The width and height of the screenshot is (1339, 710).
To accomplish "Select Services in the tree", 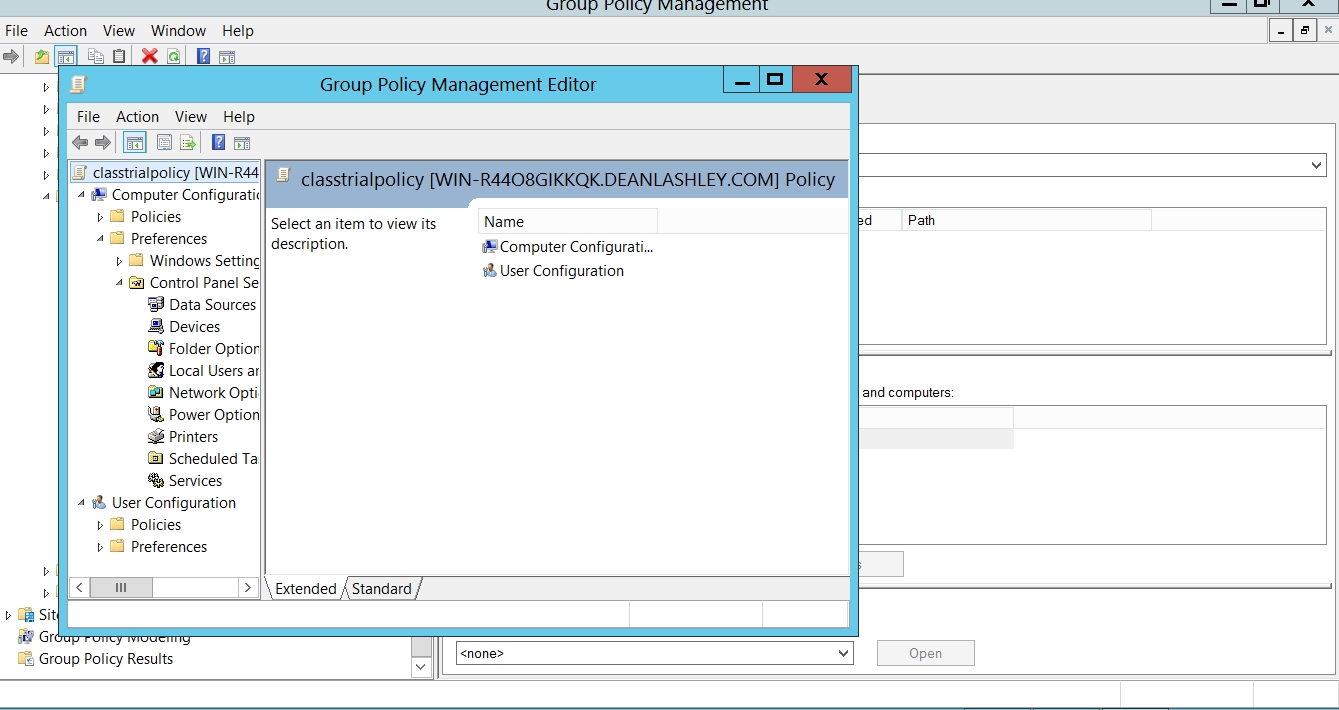I will coord(195,481).
